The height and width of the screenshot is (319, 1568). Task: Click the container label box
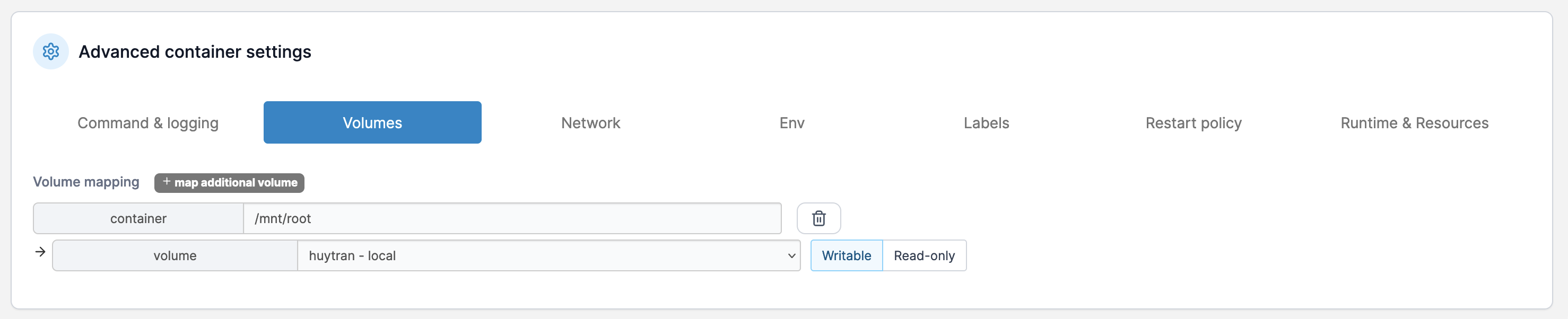[138, 219]
